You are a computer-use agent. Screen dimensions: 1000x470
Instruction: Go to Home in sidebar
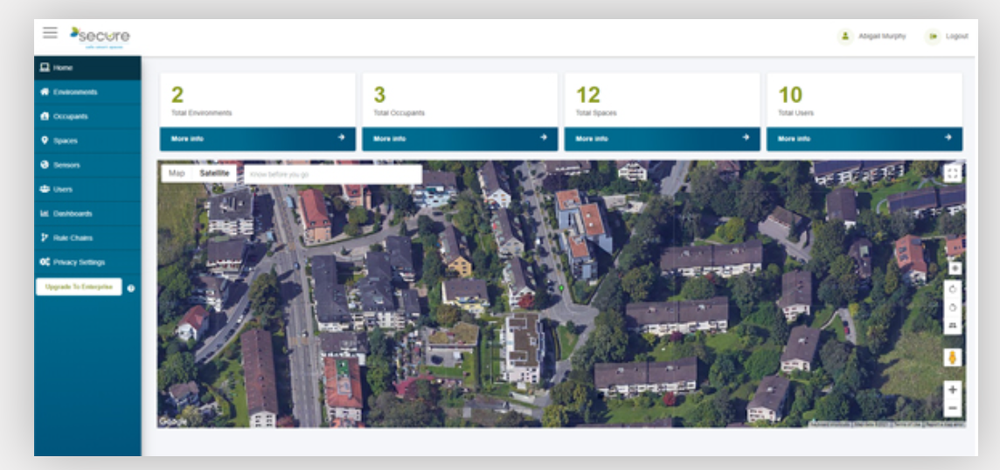point(87,68)
